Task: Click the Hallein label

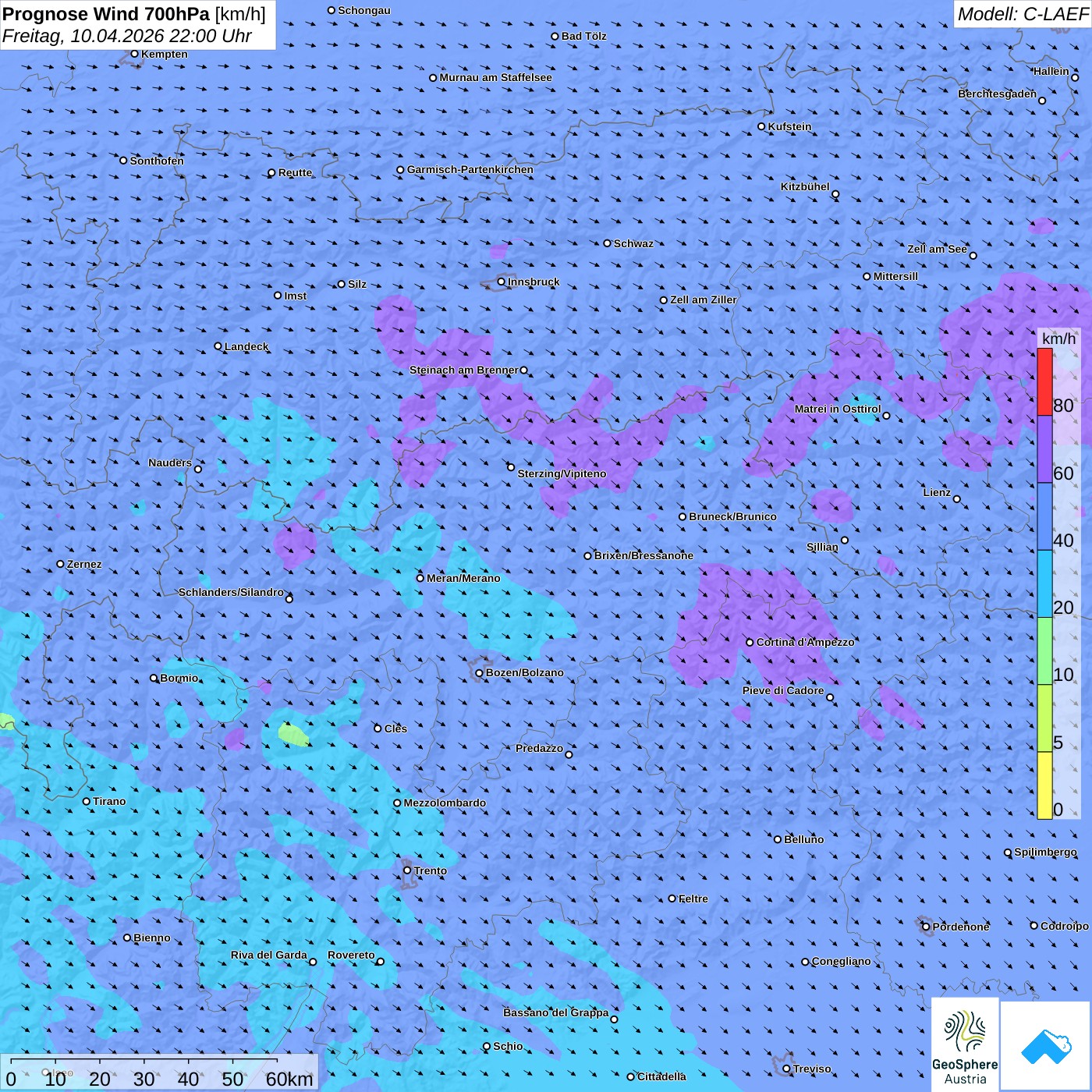Action: point(1051,71)
